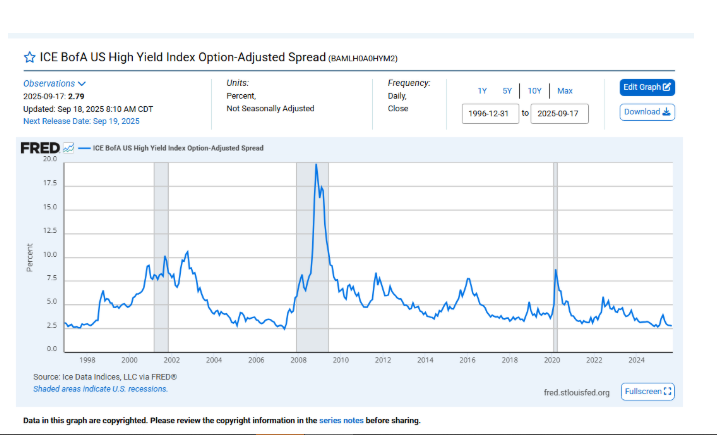Click the 2008 x-axis label
Viewport: 717px width, 435px height.
(x=298, y=360)
